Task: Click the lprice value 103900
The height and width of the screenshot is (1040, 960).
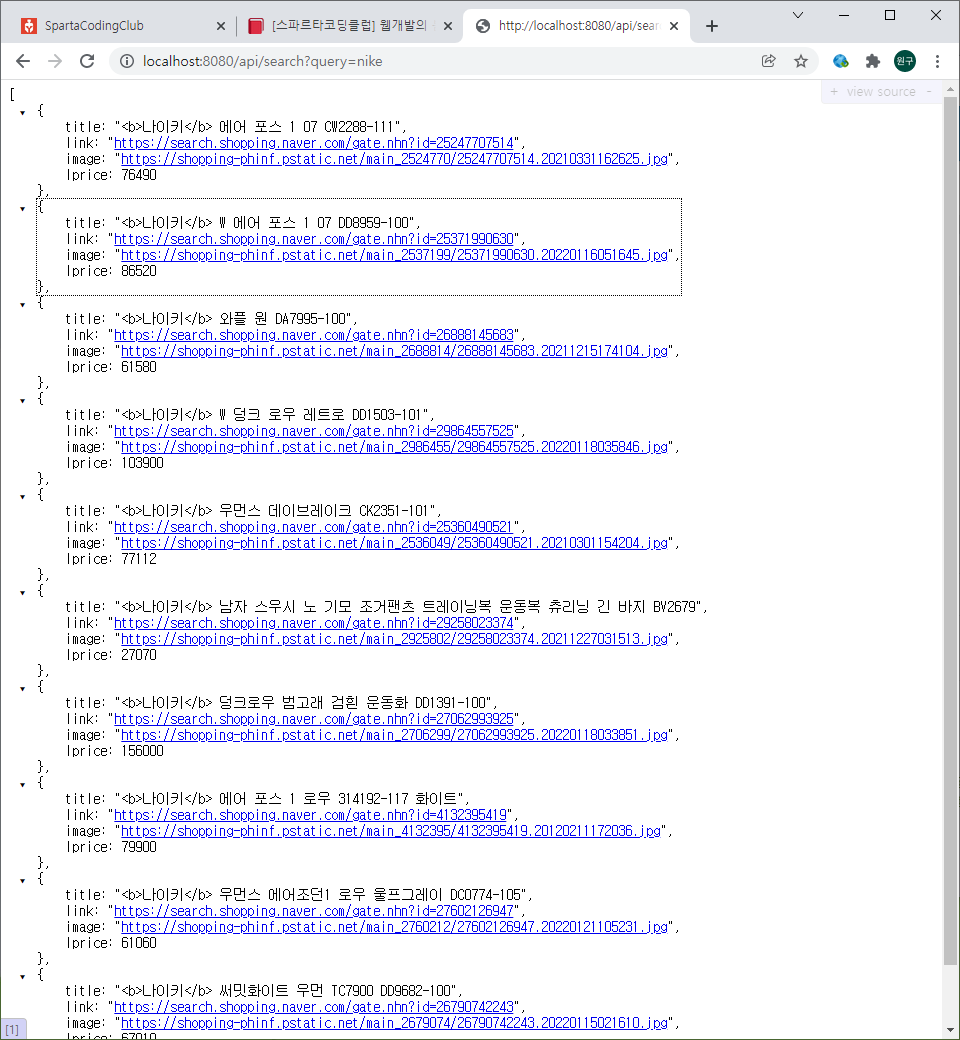Action: [142, 463]
